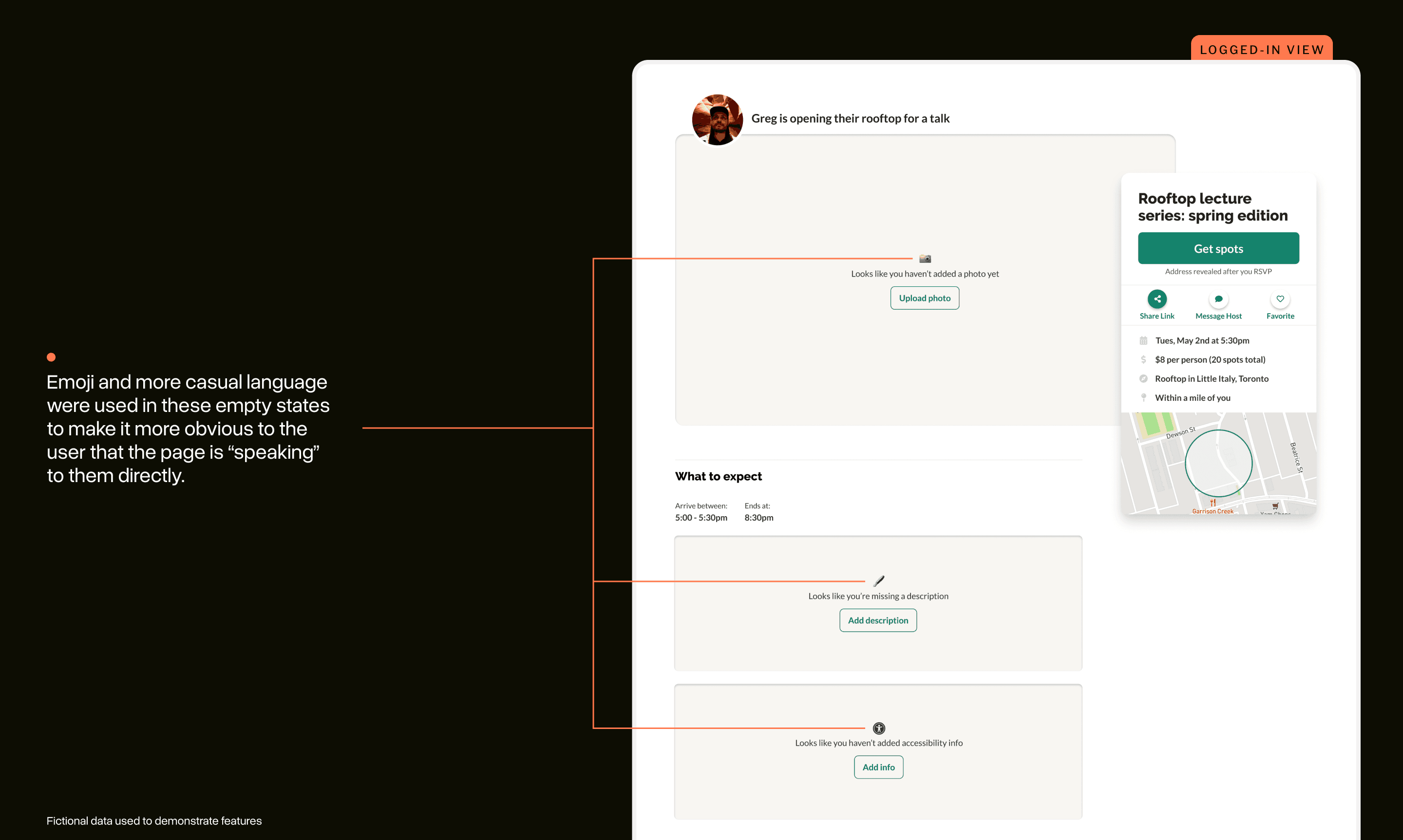The height and width of the screenshot is (840, 1403).
Task: Open the Message Host chat icon
Action: tap(1218, 299)
